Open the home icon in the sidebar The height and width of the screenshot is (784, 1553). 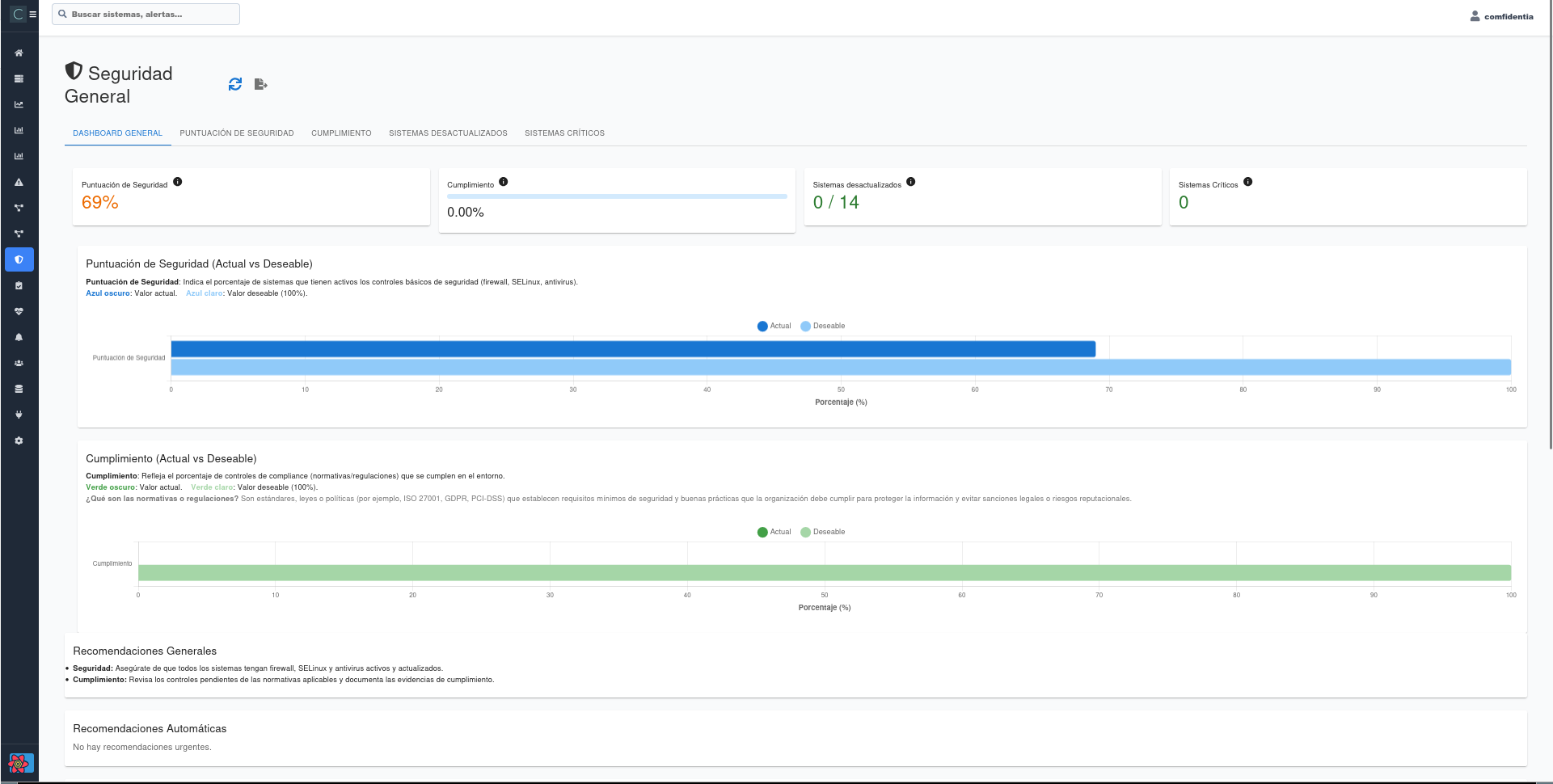[19, 53]
